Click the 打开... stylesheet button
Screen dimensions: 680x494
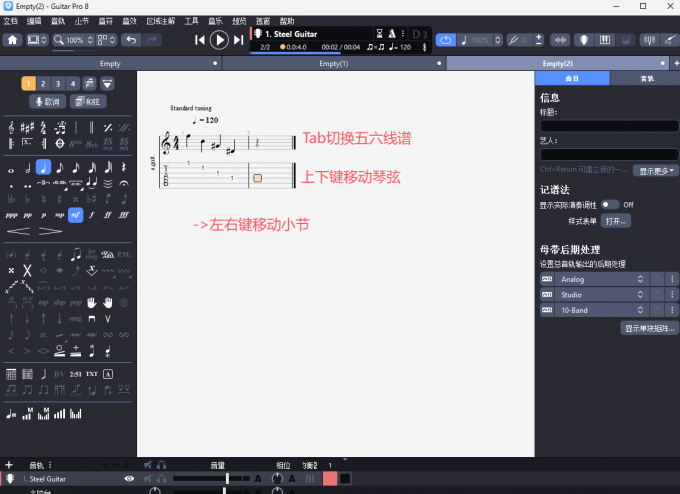point(615,221)
